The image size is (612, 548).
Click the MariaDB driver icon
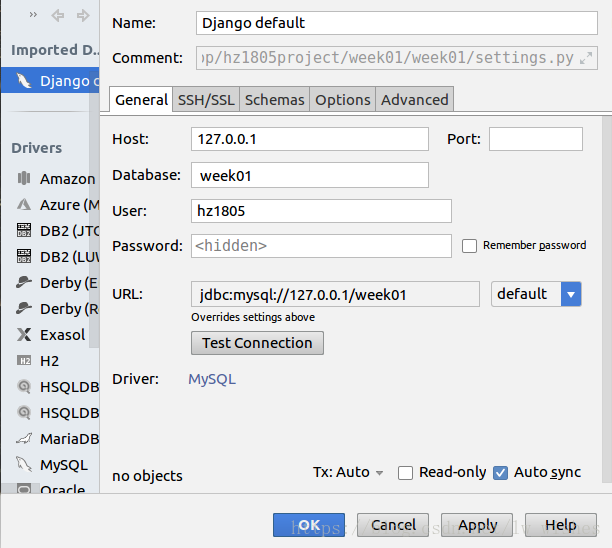[24, 439]
